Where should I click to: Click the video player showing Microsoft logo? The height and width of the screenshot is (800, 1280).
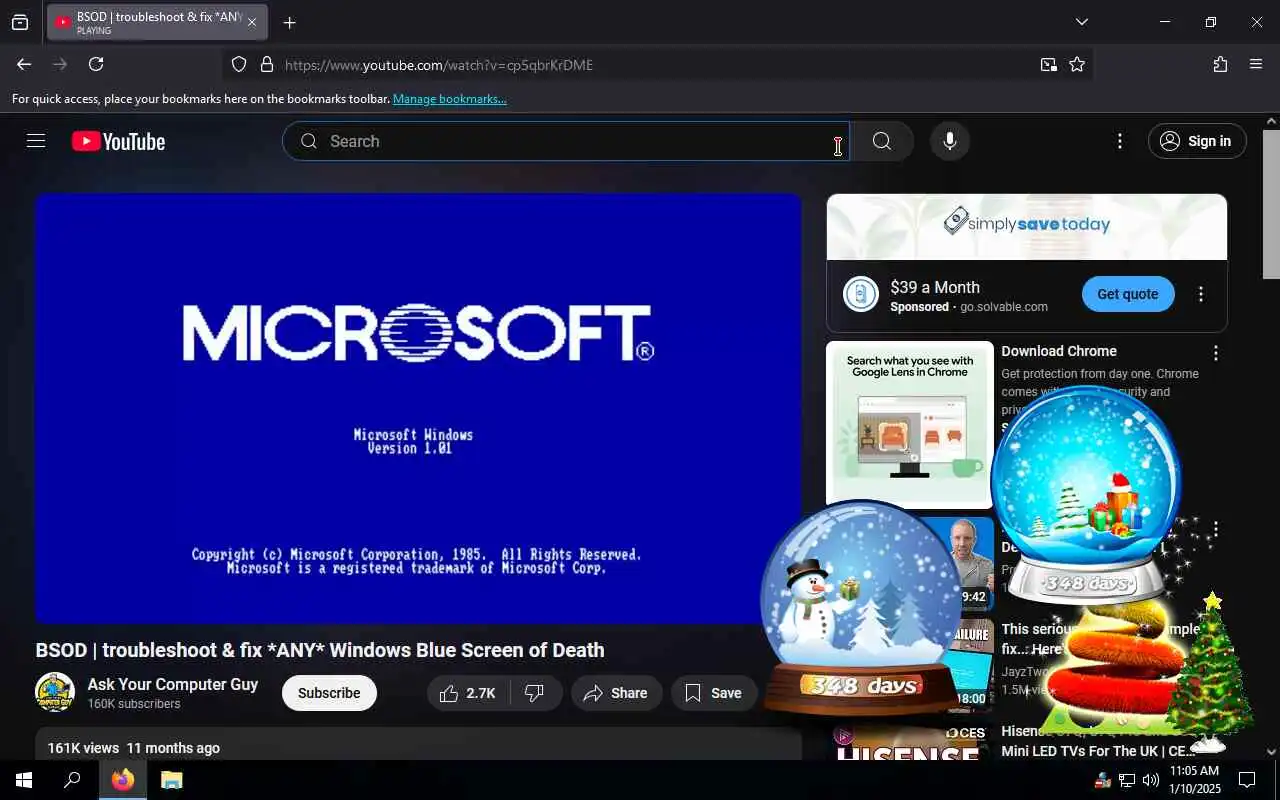pos(418,409)
